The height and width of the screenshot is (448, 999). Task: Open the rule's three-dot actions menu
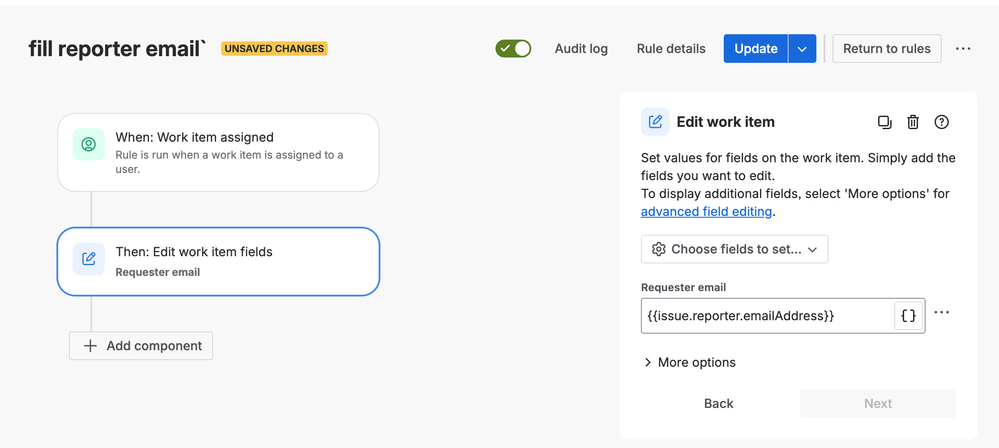click(963, 48)
